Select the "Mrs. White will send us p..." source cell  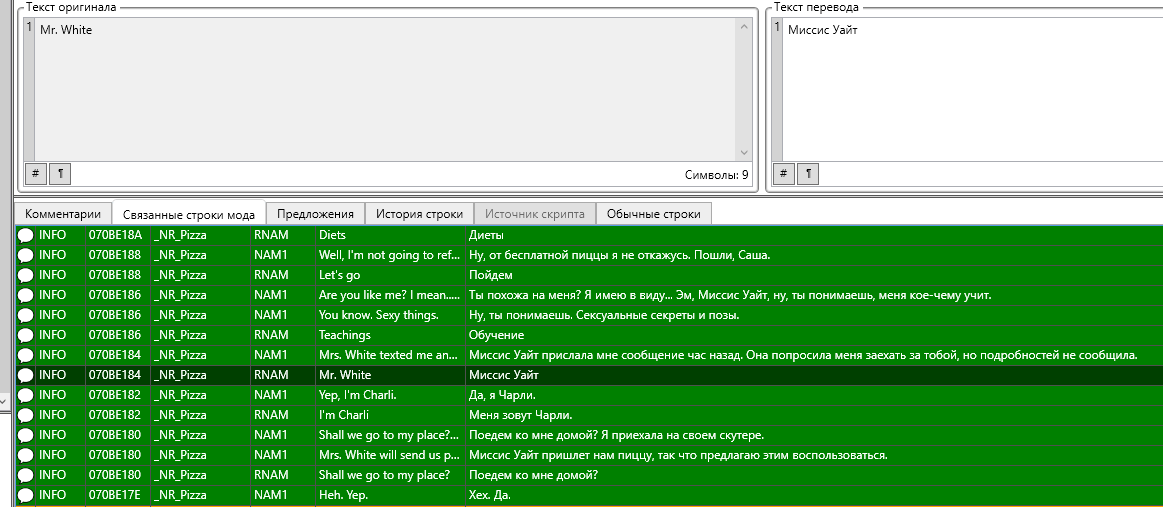[390, 455]
